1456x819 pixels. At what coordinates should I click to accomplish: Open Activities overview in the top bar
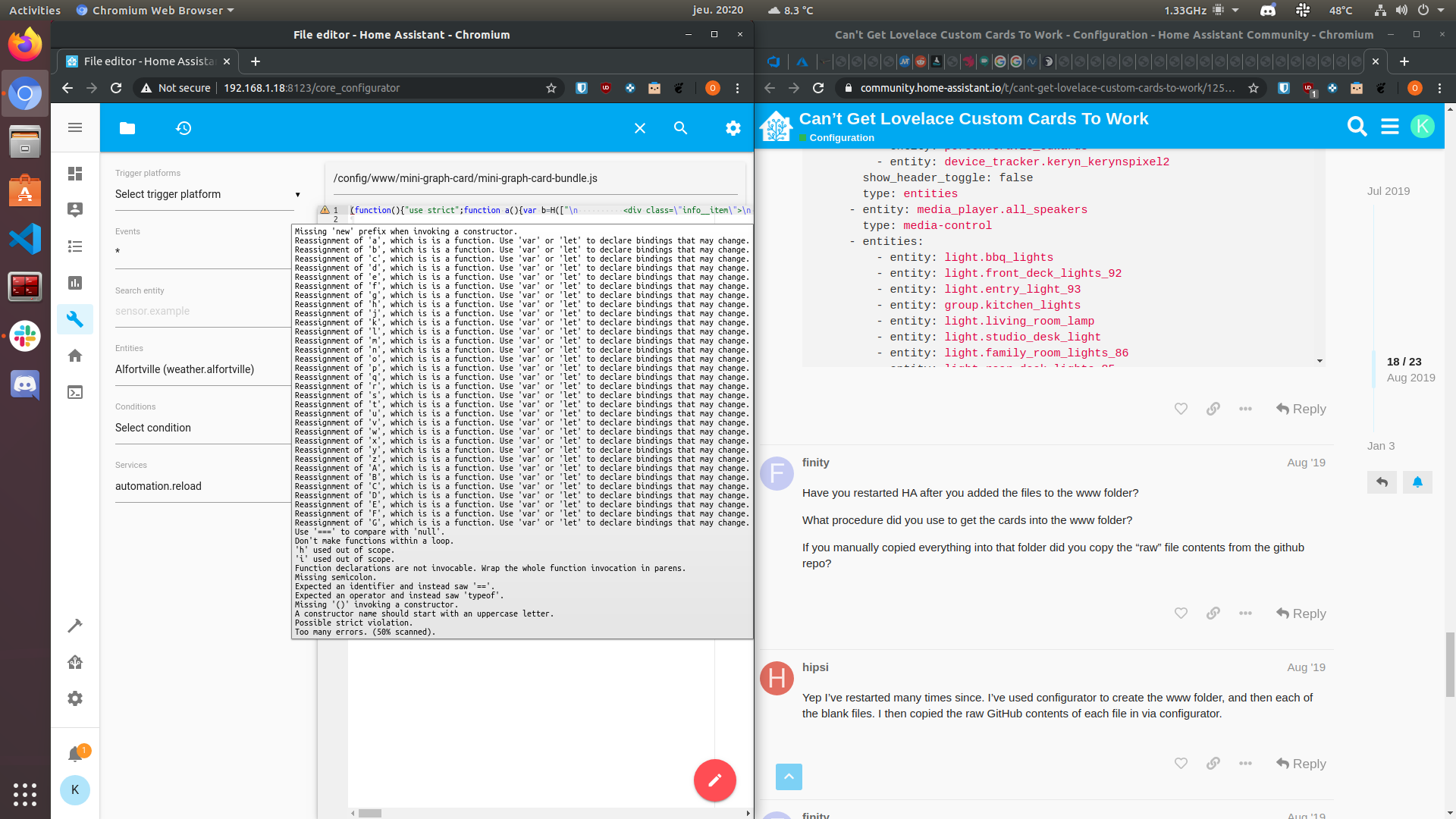coord(35,11)
